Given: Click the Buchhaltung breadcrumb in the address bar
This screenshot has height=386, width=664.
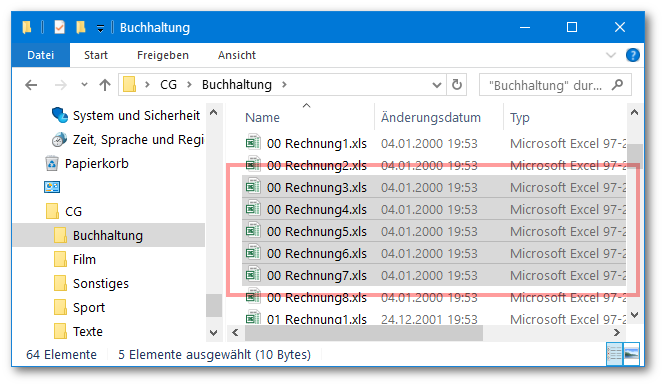Looking at the screenshot, I should point(237,85).
